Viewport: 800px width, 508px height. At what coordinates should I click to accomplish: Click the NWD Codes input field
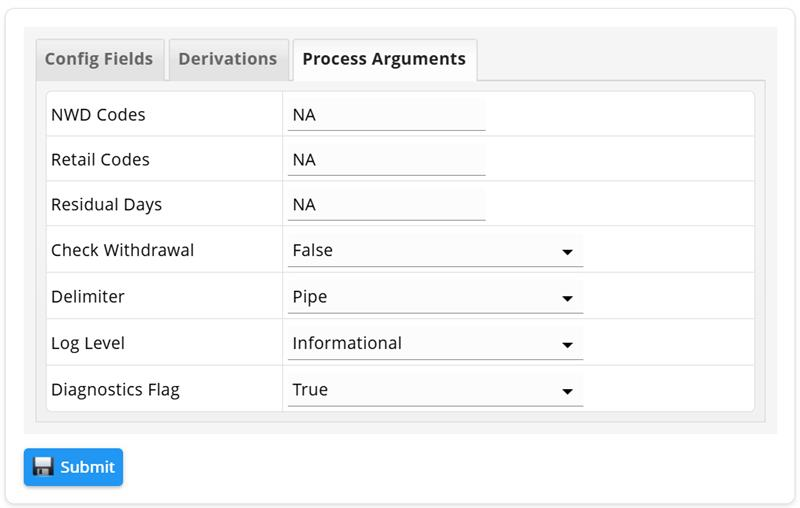(x=386, y=115)
